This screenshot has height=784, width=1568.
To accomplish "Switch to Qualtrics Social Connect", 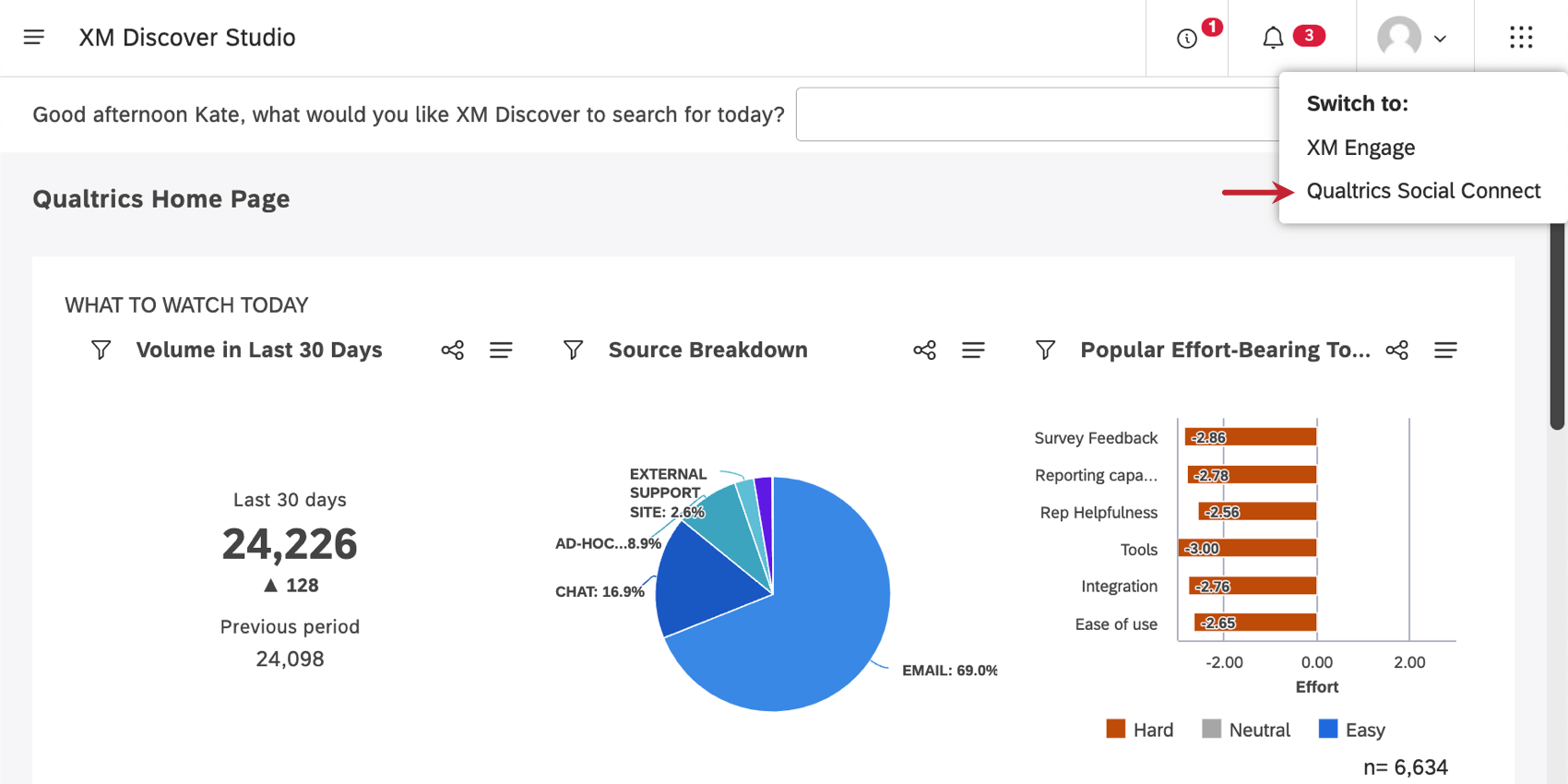I will tap(1423, 191).
